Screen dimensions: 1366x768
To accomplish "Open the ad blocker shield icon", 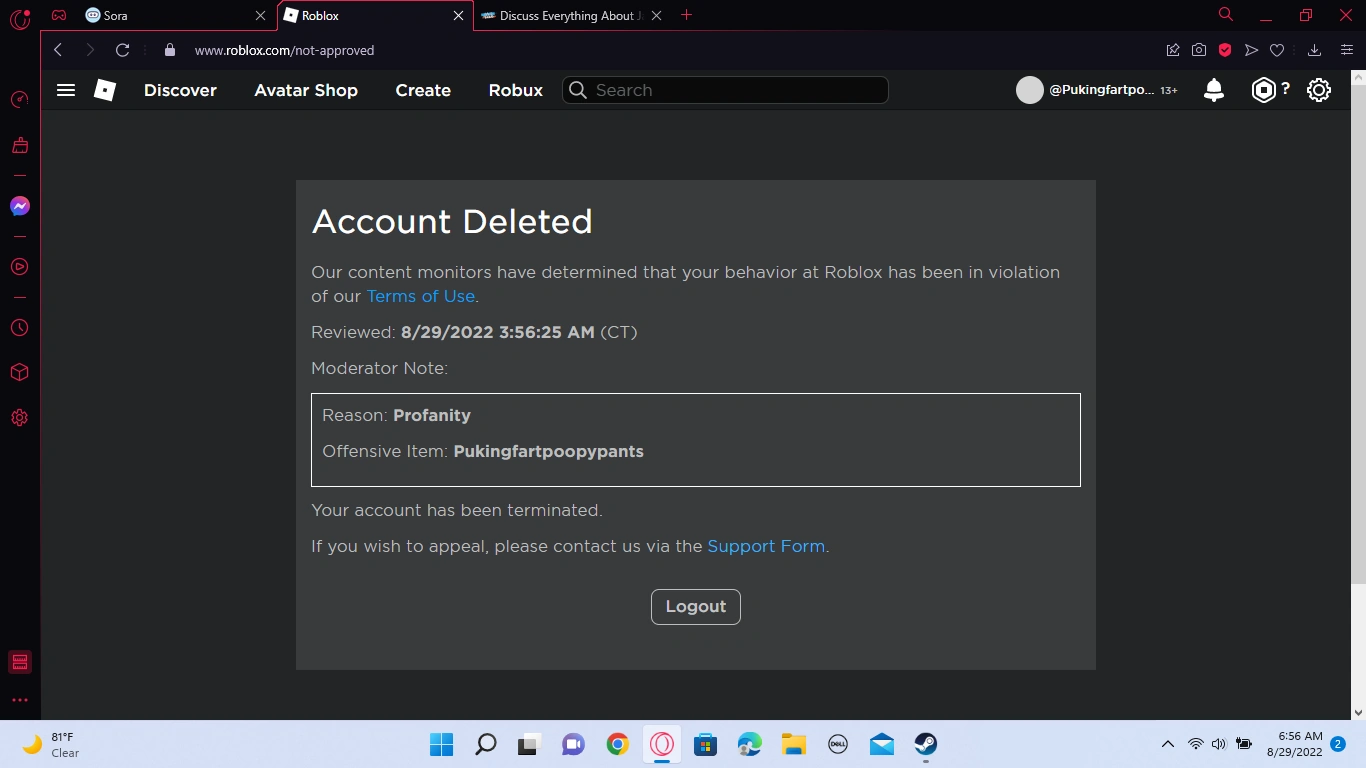I will (x=1225, y=49).
